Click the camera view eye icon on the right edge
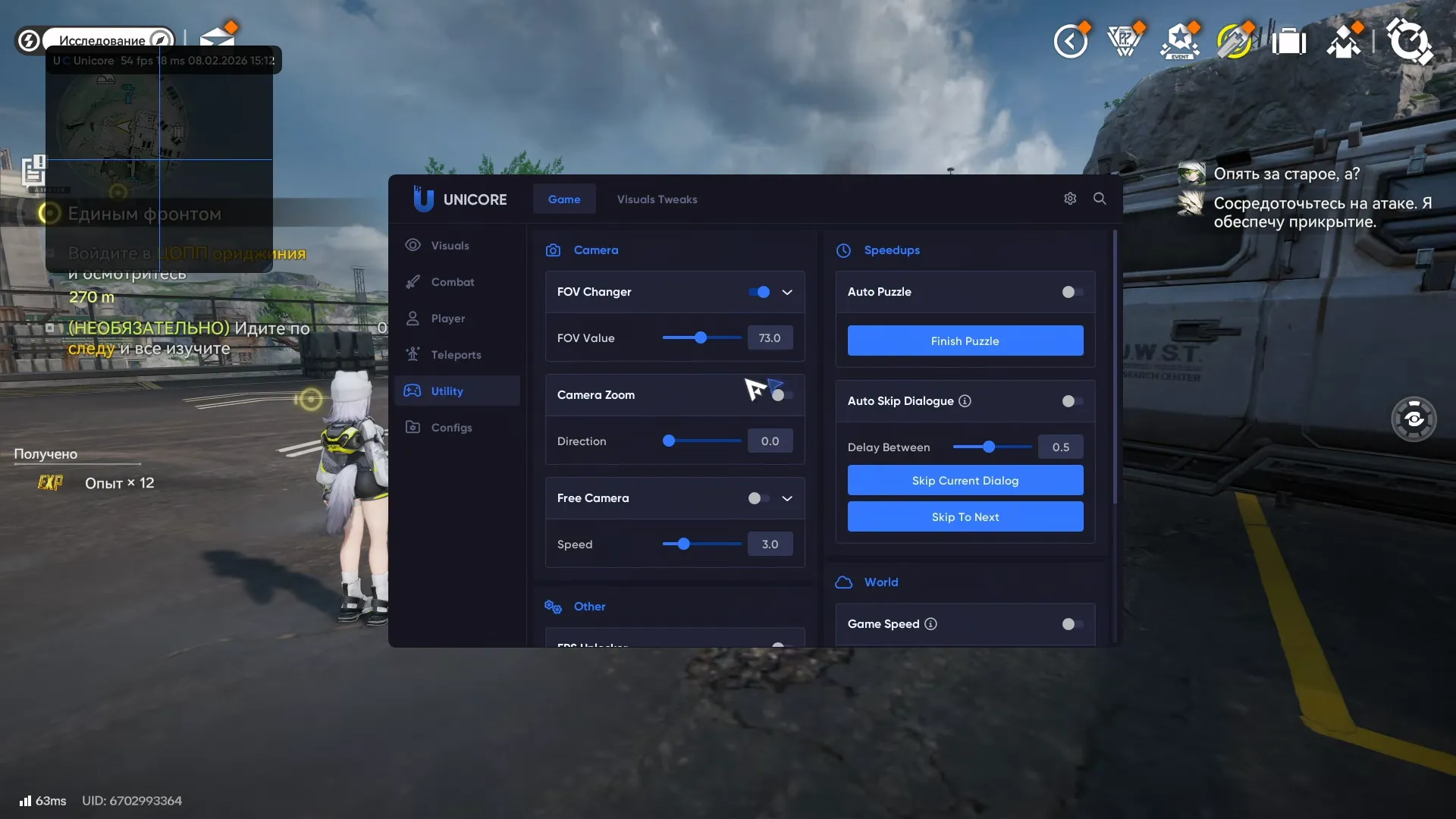This screenshot has width=1456, height=819. point(1414,419)
